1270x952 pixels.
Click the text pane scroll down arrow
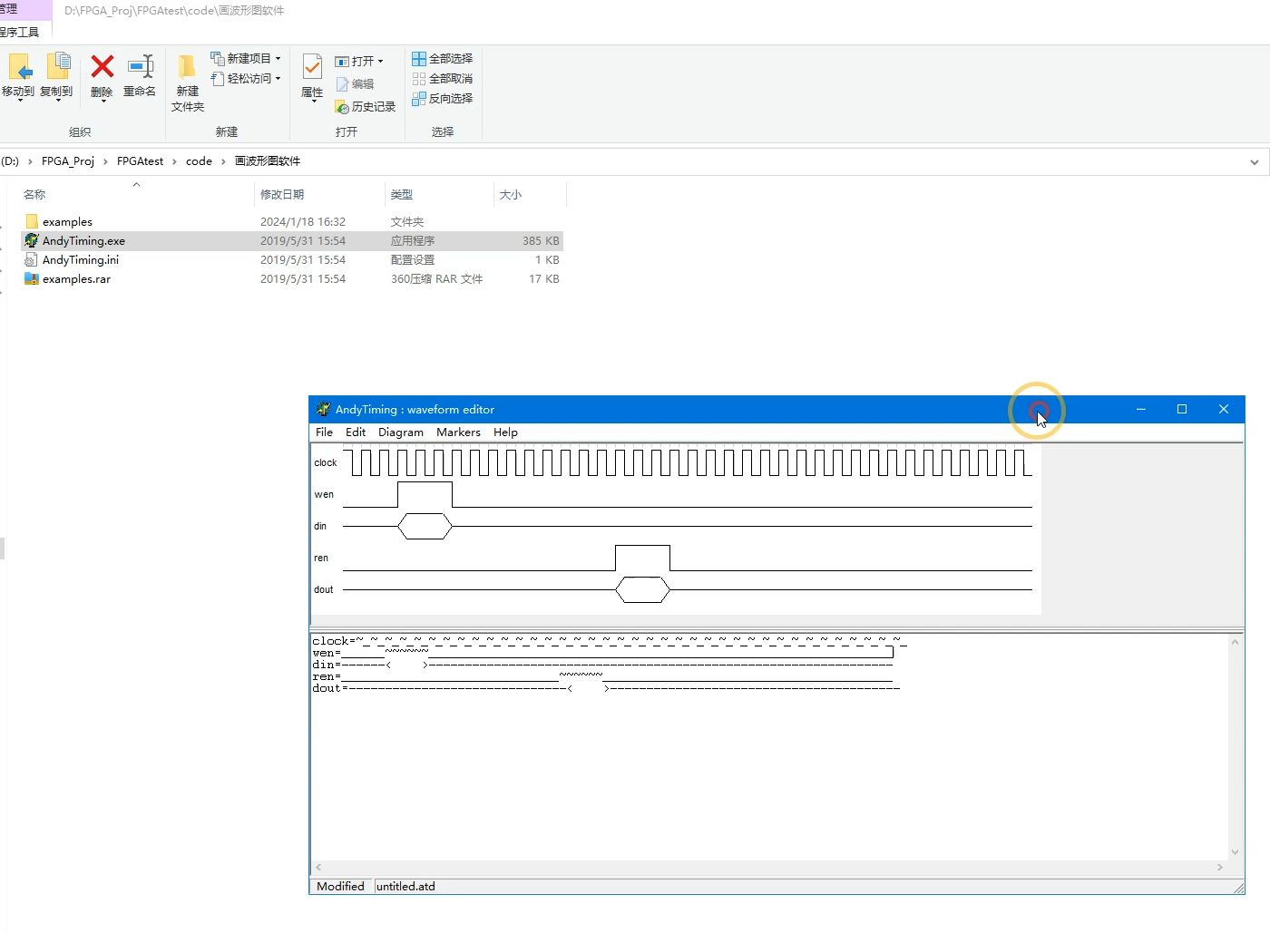pos(1235,852)
